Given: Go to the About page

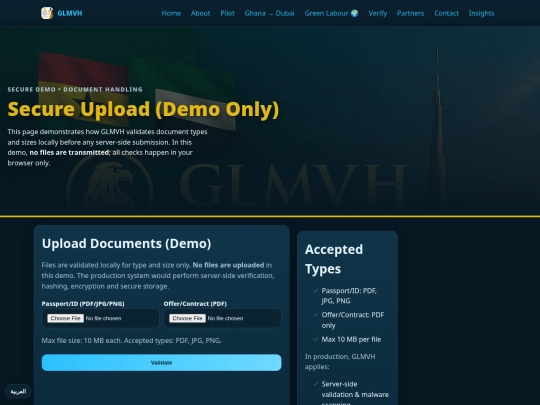Looking at the screenshot, I should pos(200,13).
